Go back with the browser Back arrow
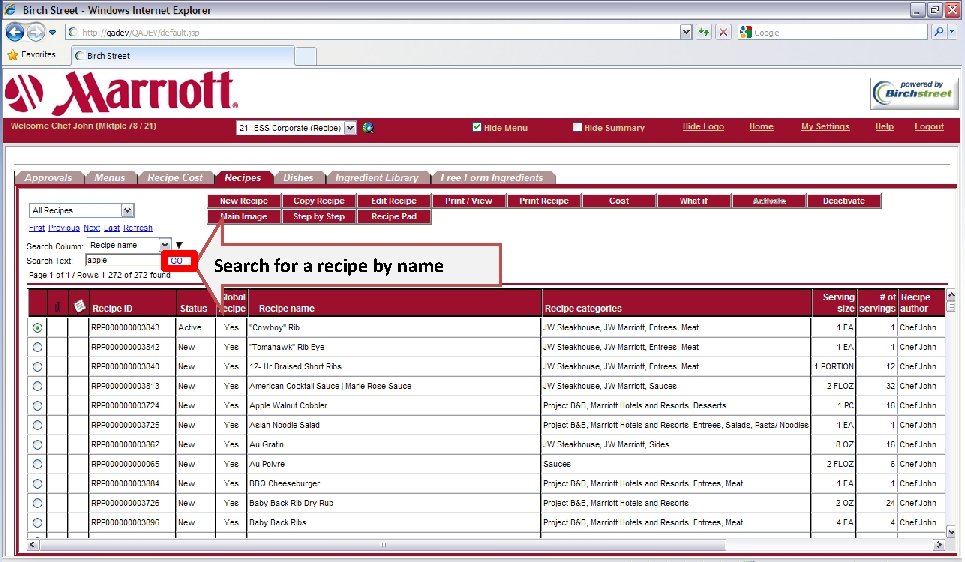 tap(15, 32)
